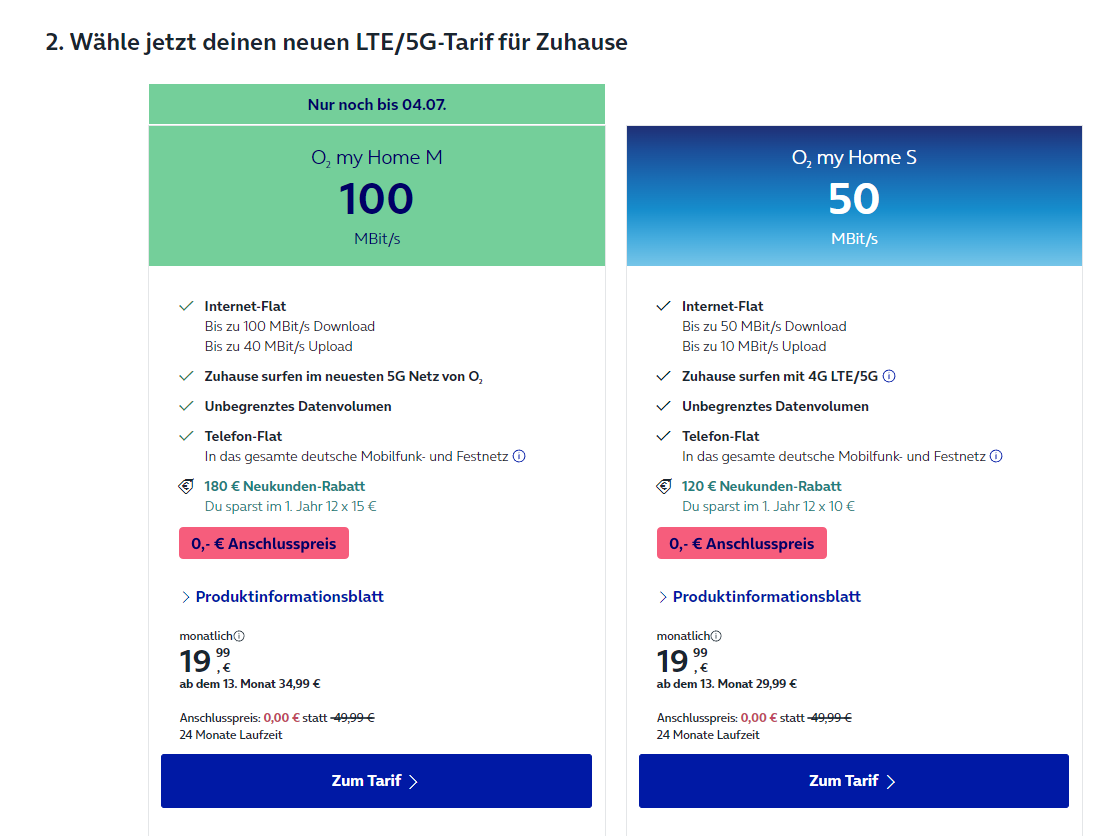The width and height of the screenshot is (1112, 836).
Task: Click checkmark next to 100 MBit/s Internet-Flat
Action: 186,306
